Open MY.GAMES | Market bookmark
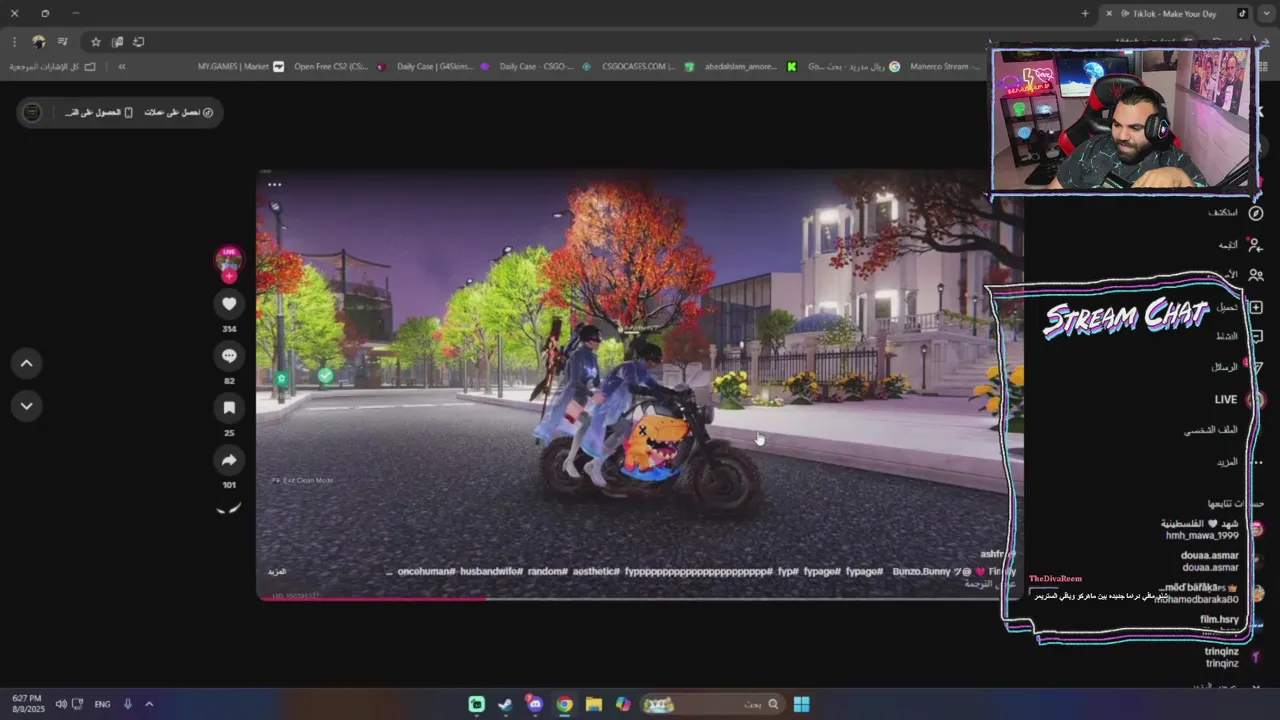Screen dimensions: 1280x720 (240, 67)
